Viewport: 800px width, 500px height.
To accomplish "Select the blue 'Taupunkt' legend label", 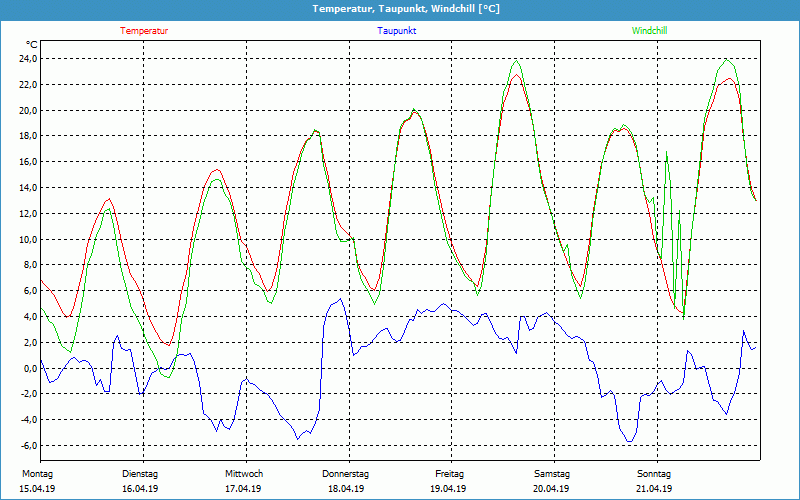I will coord(396,31).
